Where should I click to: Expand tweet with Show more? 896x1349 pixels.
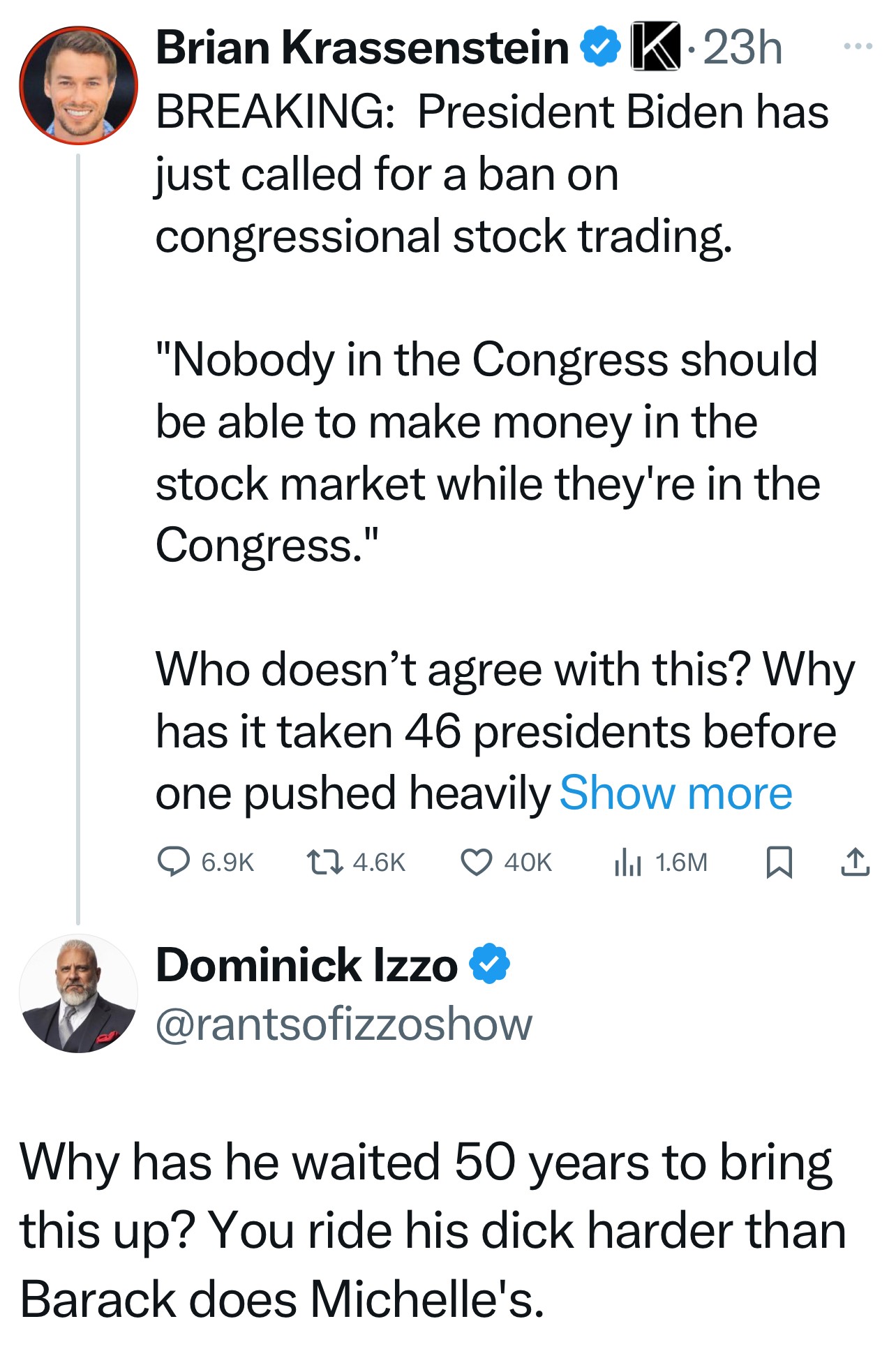tap(675, 793)
